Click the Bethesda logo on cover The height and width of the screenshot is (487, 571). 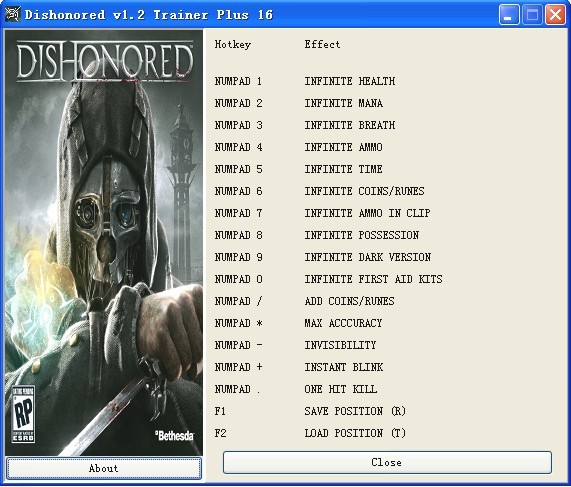174,435
